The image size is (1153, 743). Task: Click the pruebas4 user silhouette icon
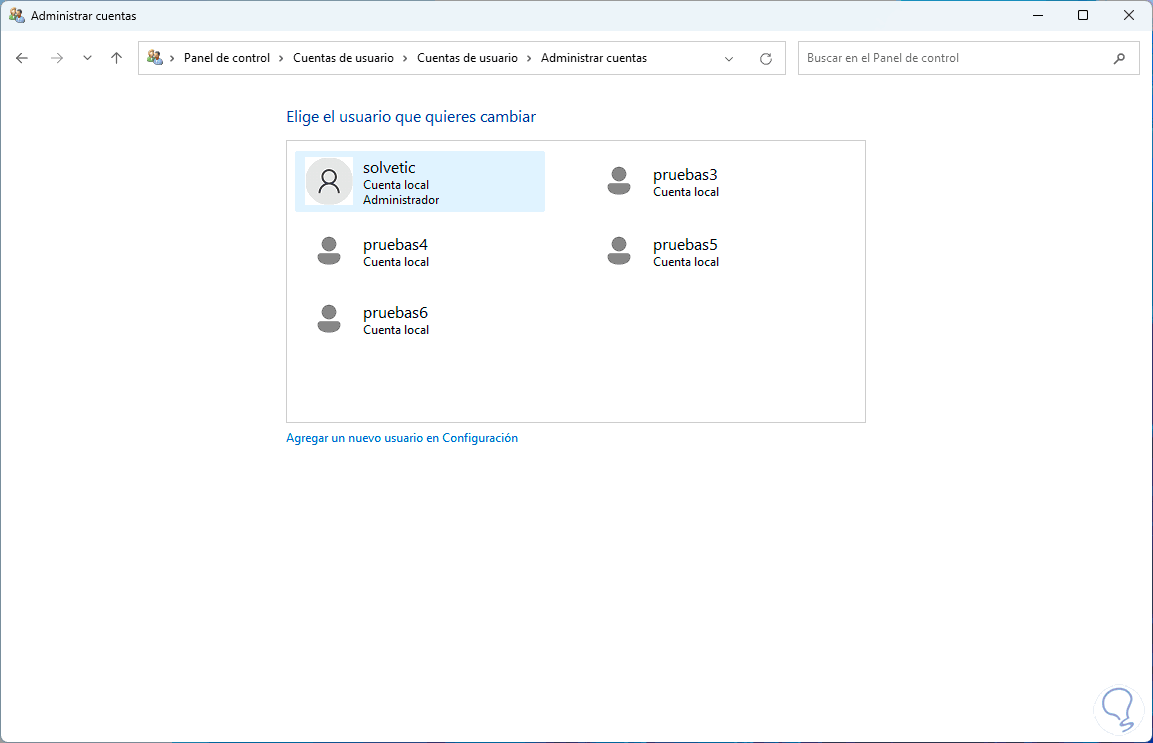coord(329,251)
